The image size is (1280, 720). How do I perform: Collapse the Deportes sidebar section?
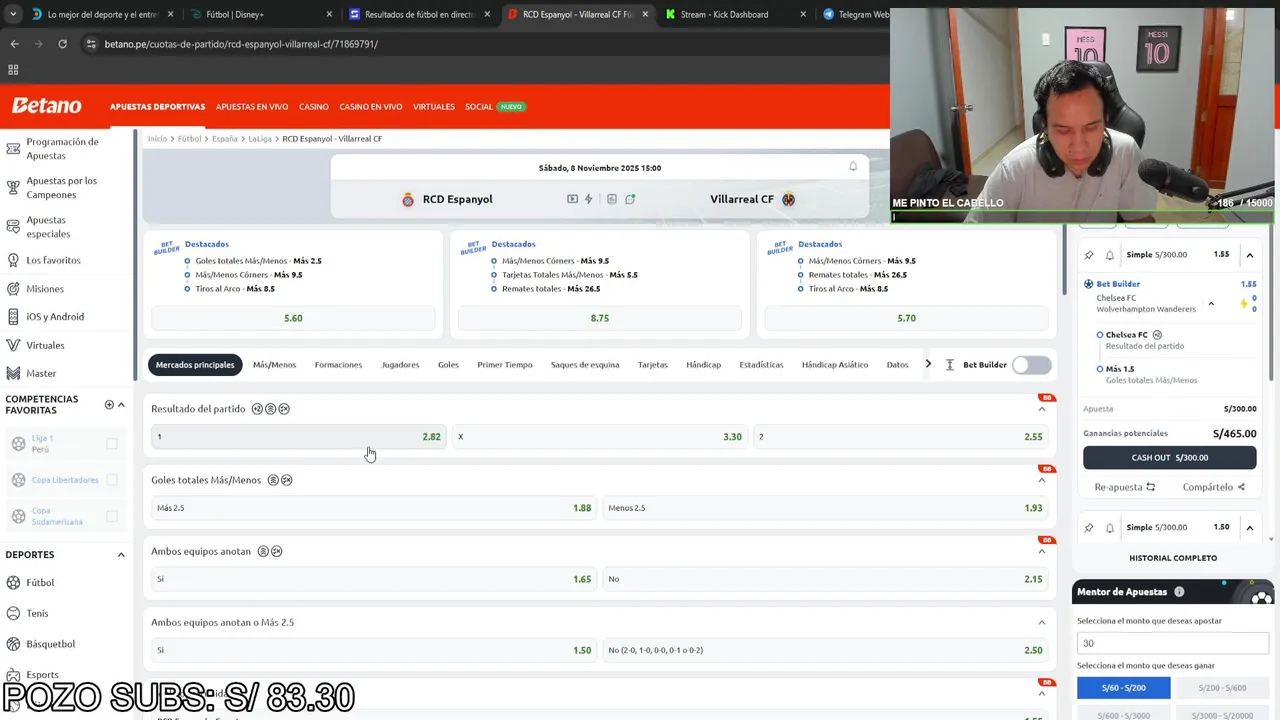(121, 555)
